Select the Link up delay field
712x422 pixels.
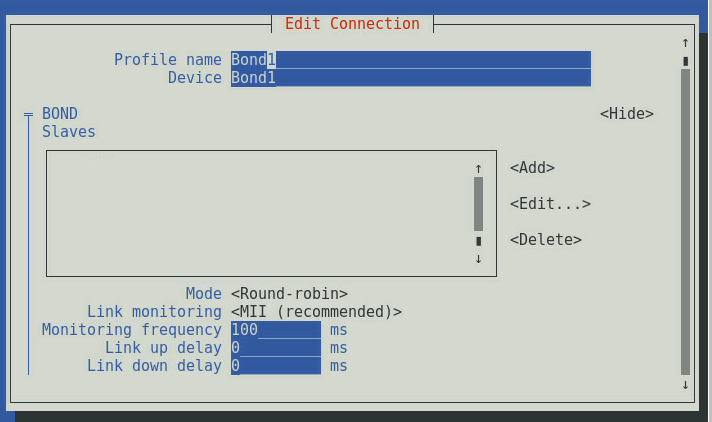click(276, 348)
